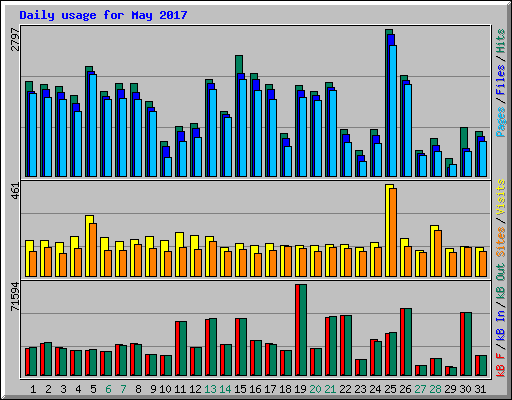Click the red 'kB F' legend label

(500, 364)
